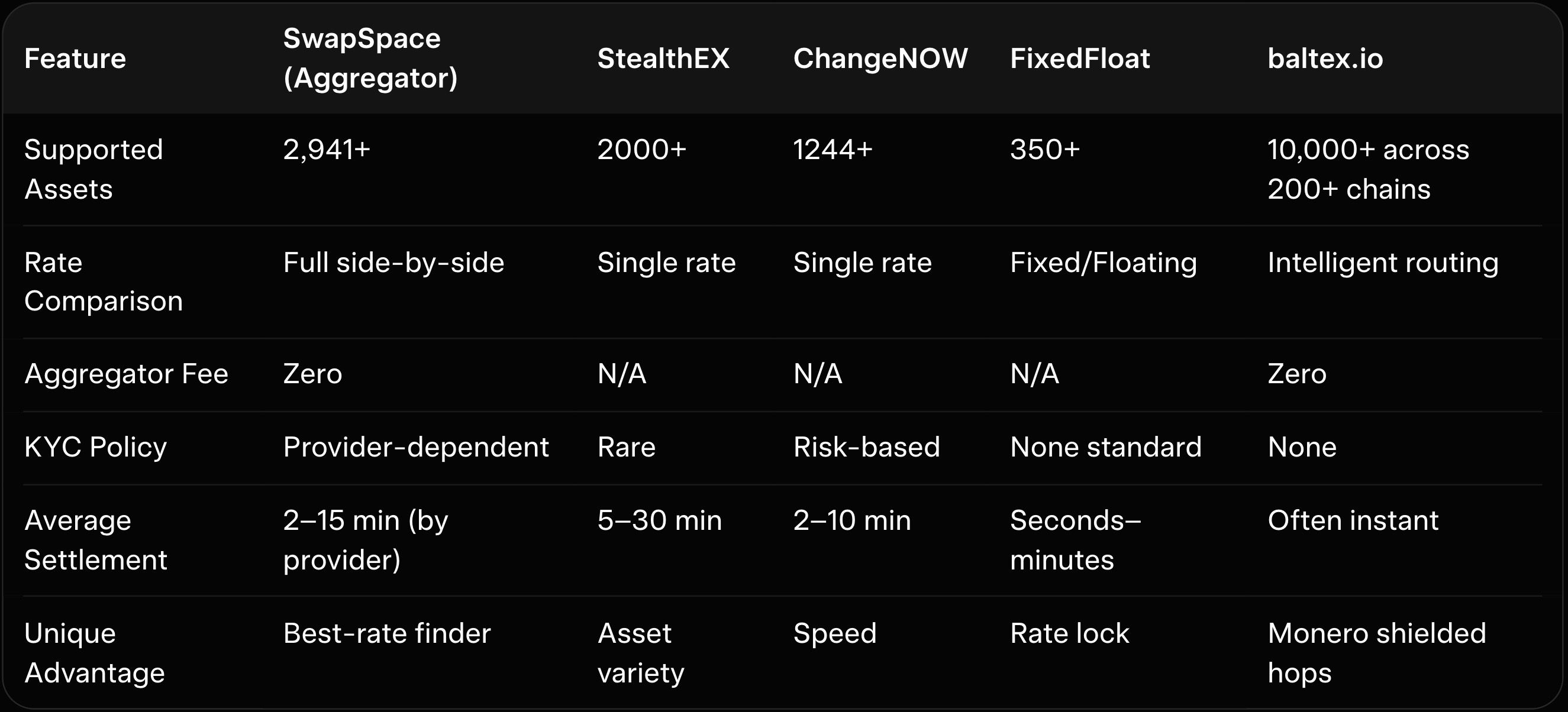
Task: Click the Rate Comparison row label
Action: click(103, 281)
